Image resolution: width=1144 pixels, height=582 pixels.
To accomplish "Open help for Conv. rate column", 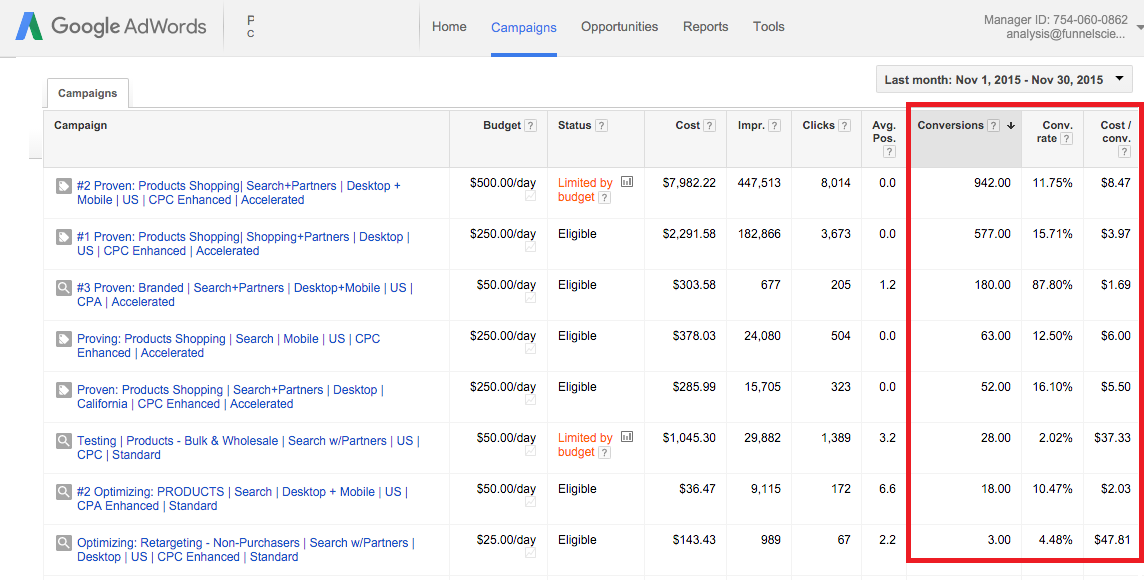I will pos(1066,139).
